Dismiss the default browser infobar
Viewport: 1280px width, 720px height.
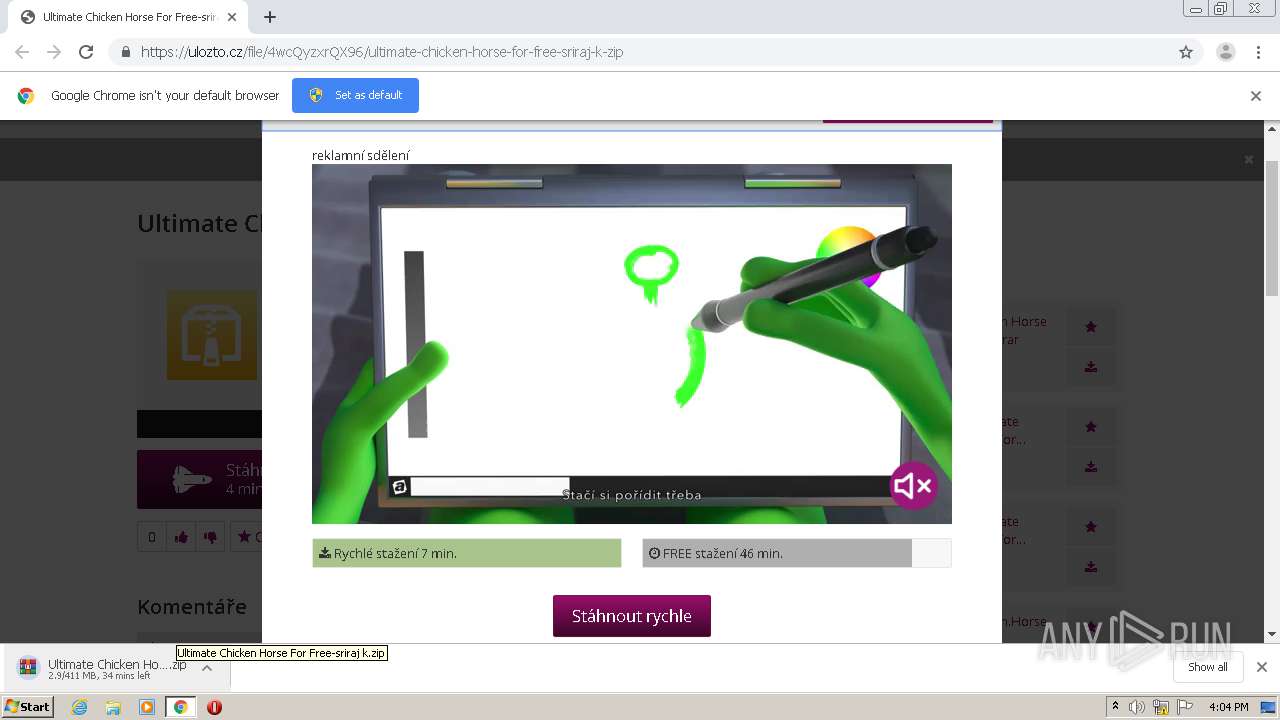tap(1256, 96)
